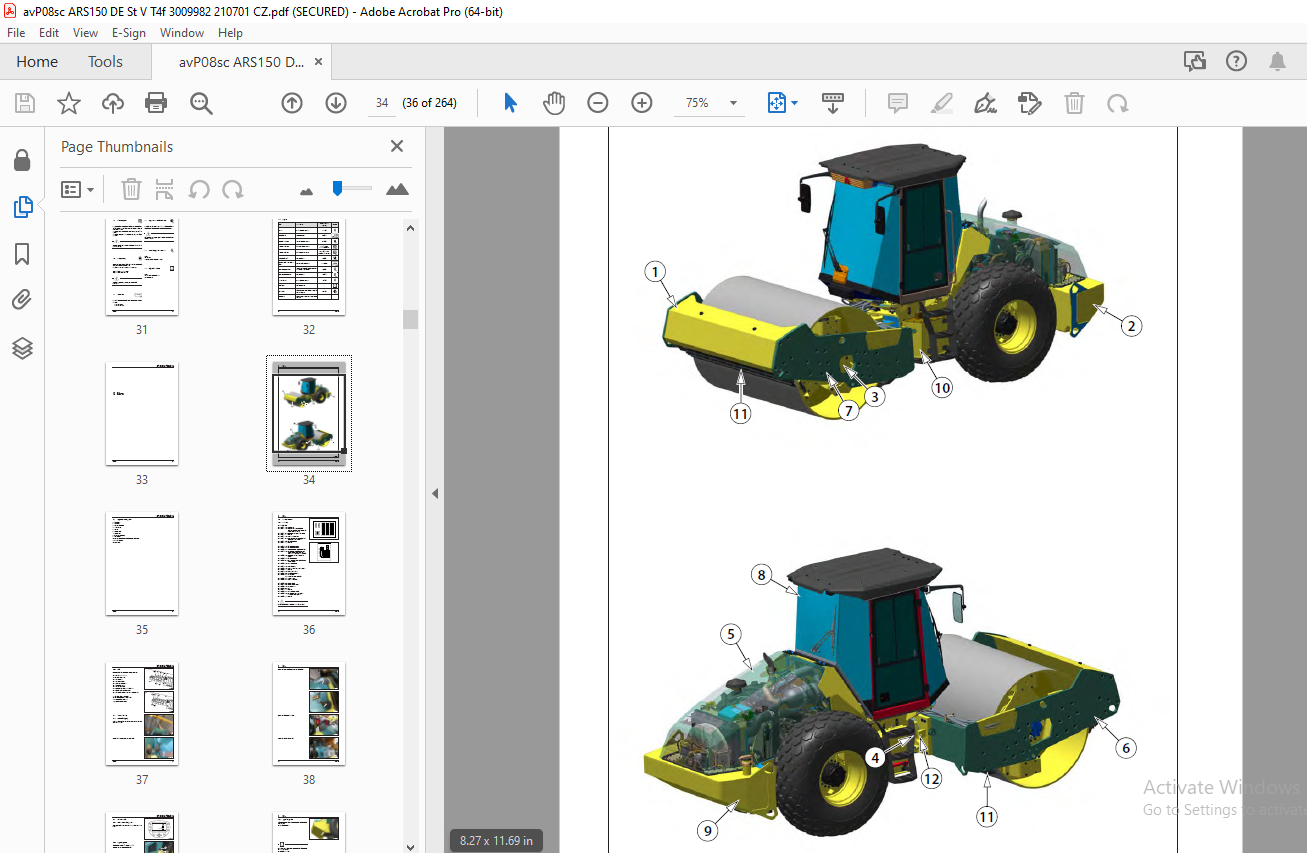The height and width of the screenshot is (853, 1307).
Task: Click the page number input field
Action: tap(382, 103)
